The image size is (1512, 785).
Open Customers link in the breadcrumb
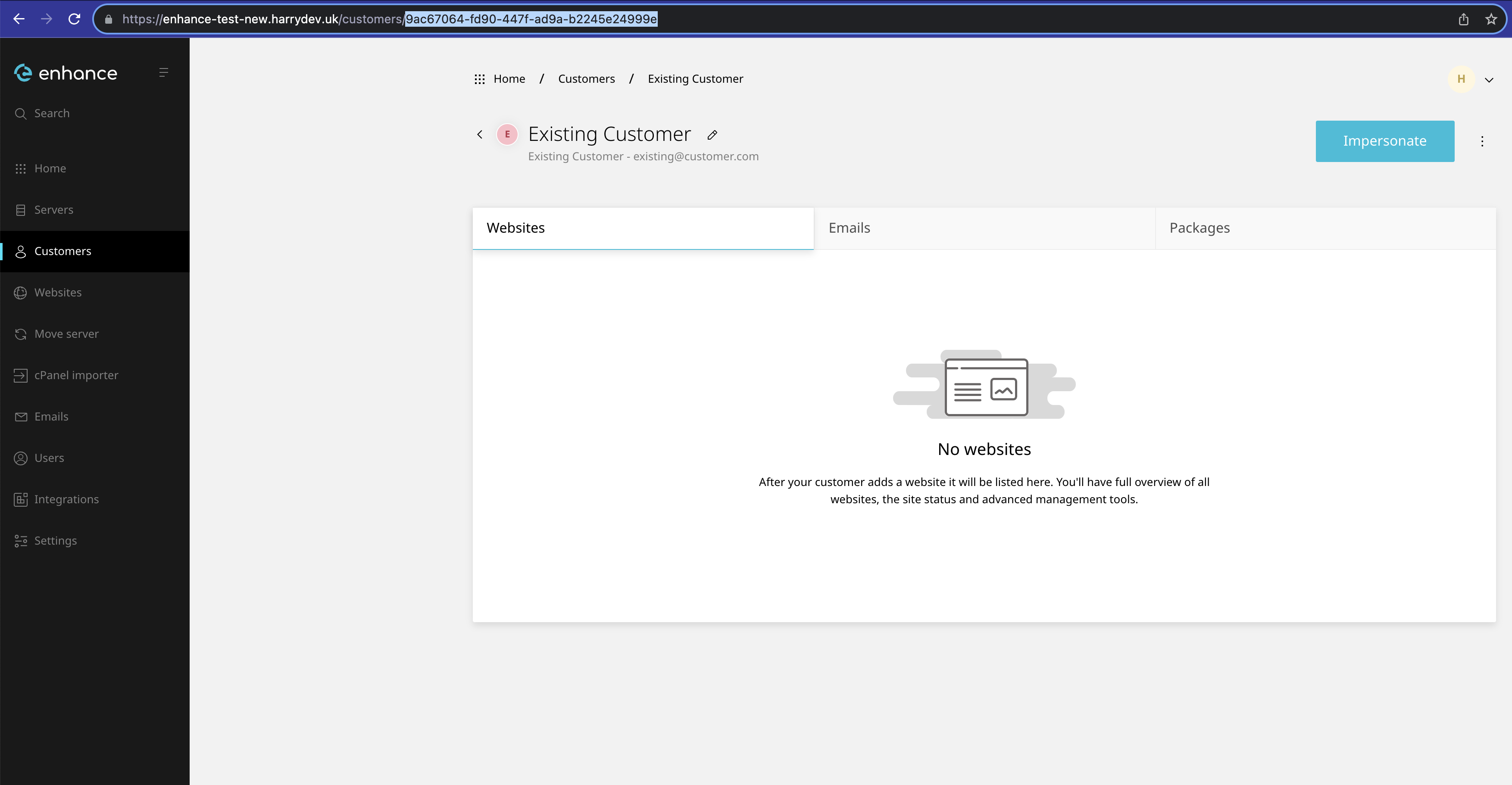[x=586, y=78]
